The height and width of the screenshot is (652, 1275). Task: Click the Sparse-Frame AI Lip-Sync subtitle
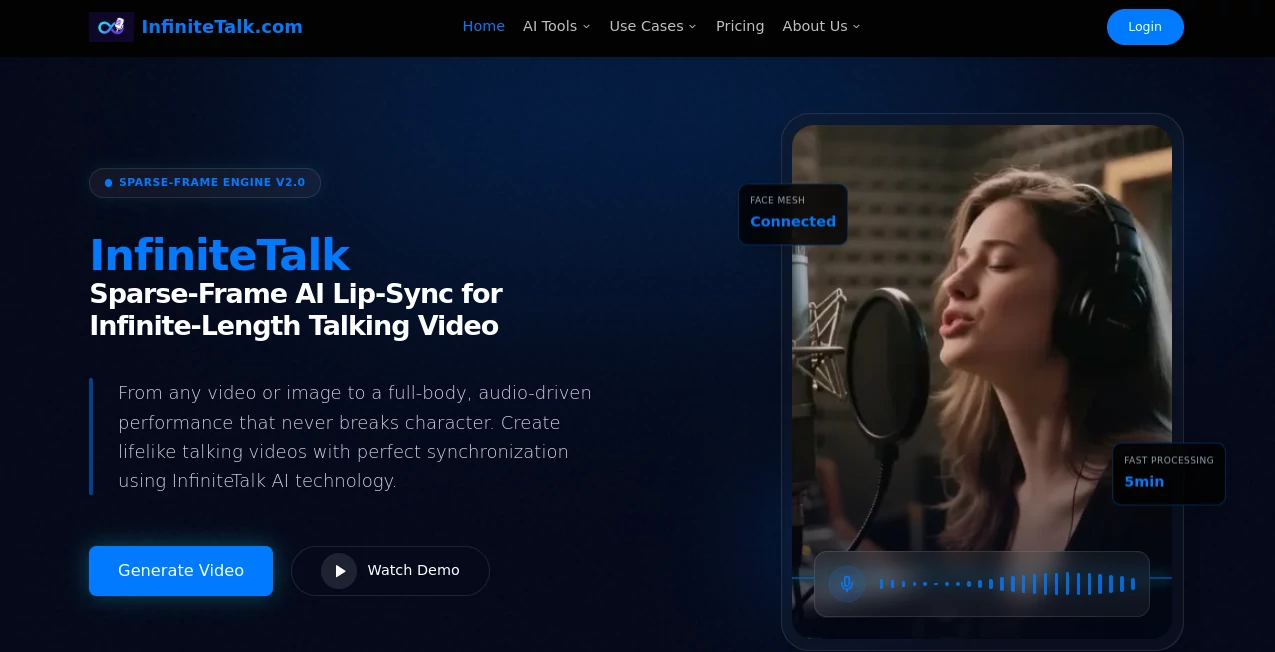296,309
